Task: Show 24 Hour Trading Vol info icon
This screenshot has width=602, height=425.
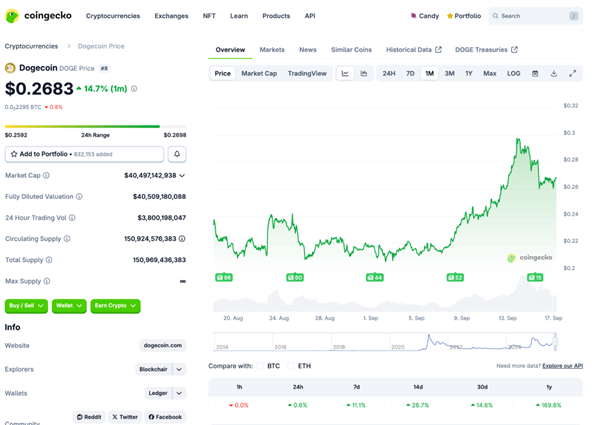Action: pos(72,218)
